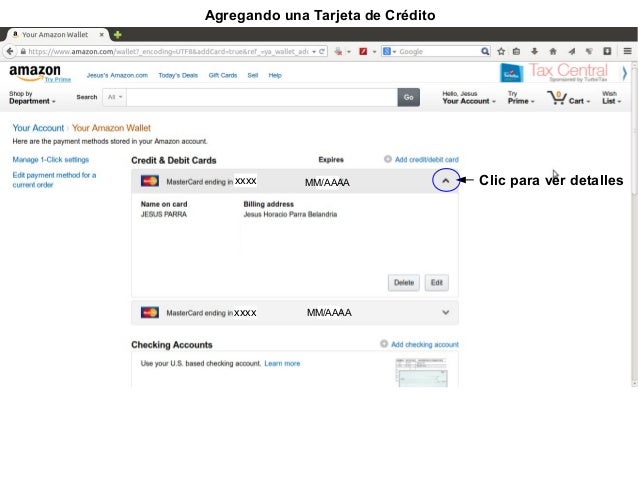
Task: Click the Learn more link
Action: [282, 363]
